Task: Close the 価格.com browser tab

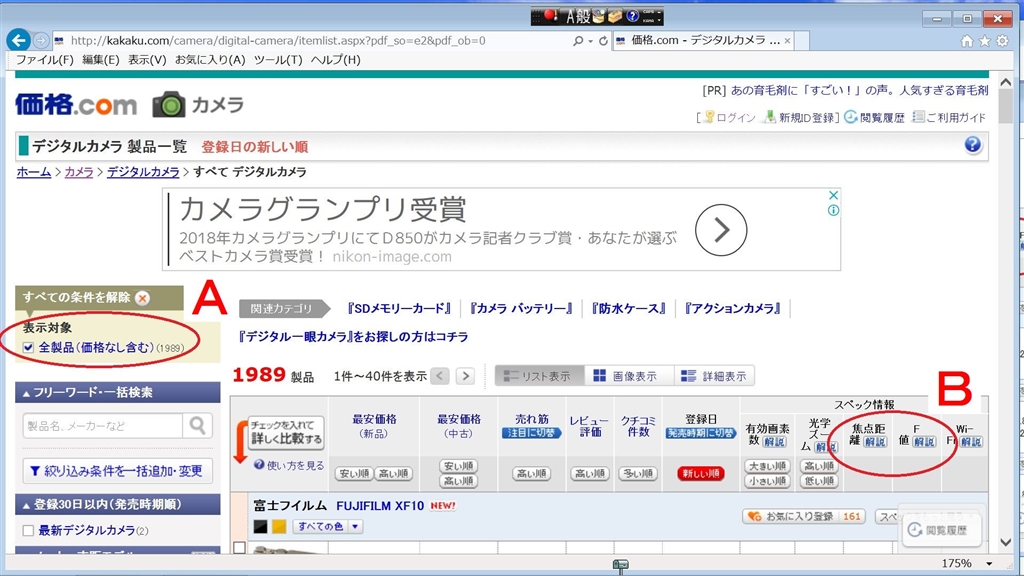Action: [788, 40]
